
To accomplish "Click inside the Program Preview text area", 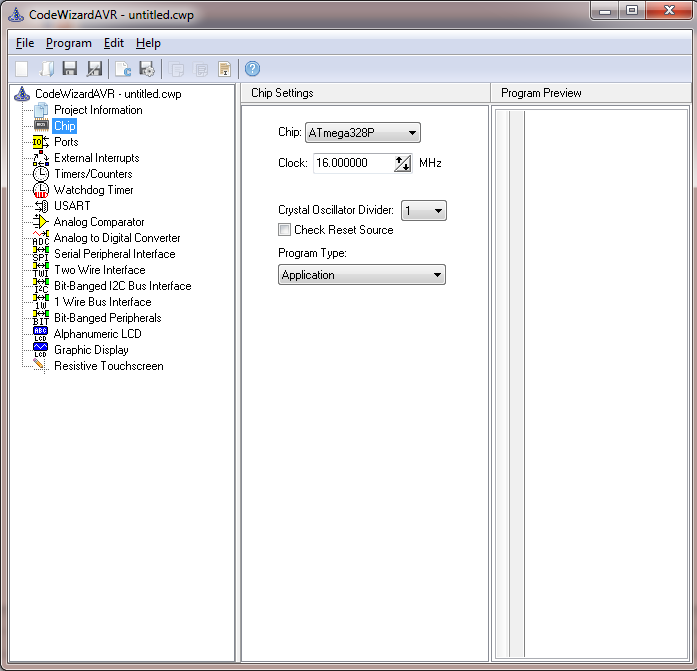I will tap(606, 383).
